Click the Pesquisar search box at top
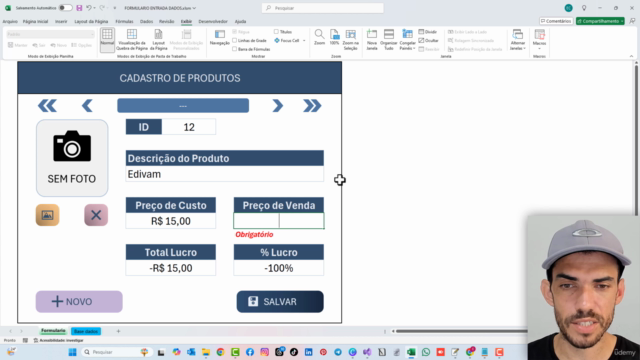Image resolution: width=640 pixels, height=360 pixels. (322, 8)
